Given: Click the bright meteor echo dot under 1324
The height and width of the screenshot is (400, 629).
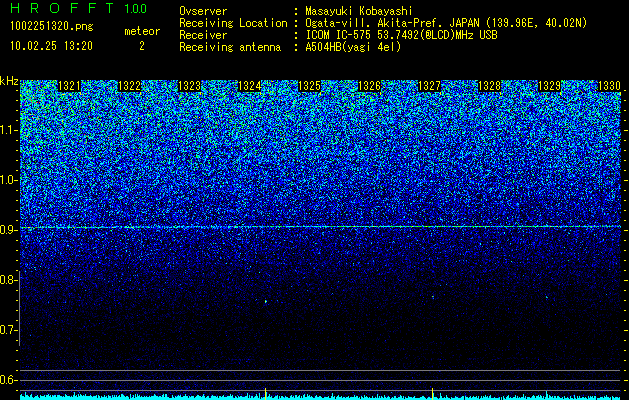Looking at the screenshot, I should click(266, 301).
